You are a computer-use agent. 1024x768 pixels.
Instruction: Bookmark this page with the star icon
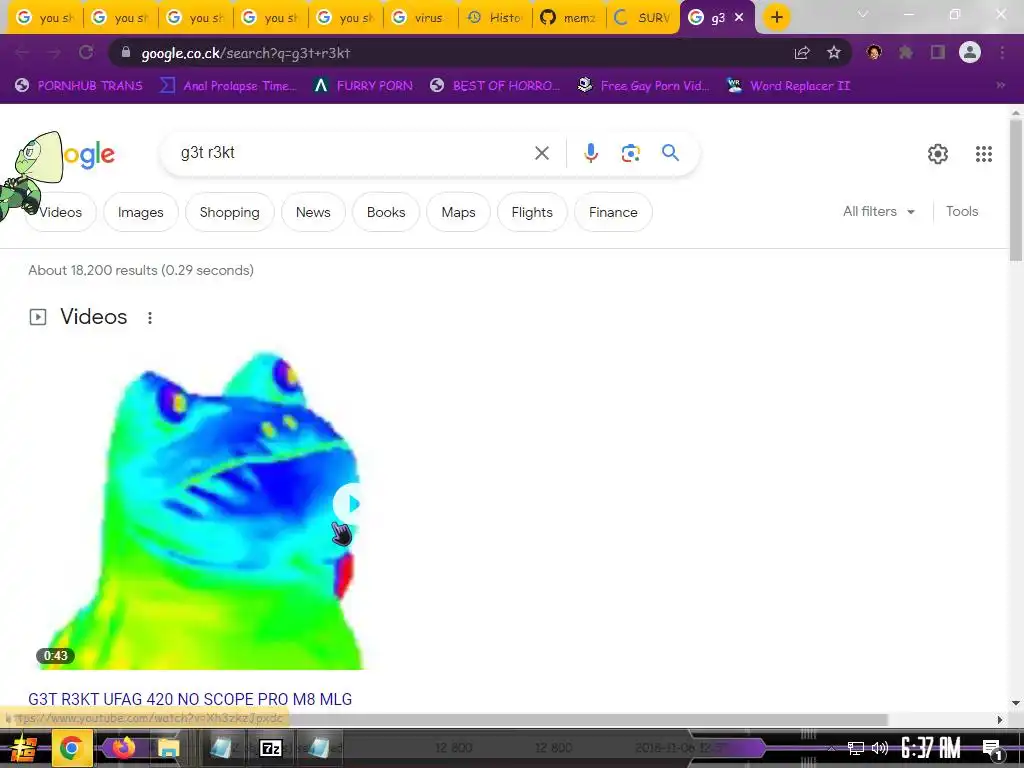834,53
